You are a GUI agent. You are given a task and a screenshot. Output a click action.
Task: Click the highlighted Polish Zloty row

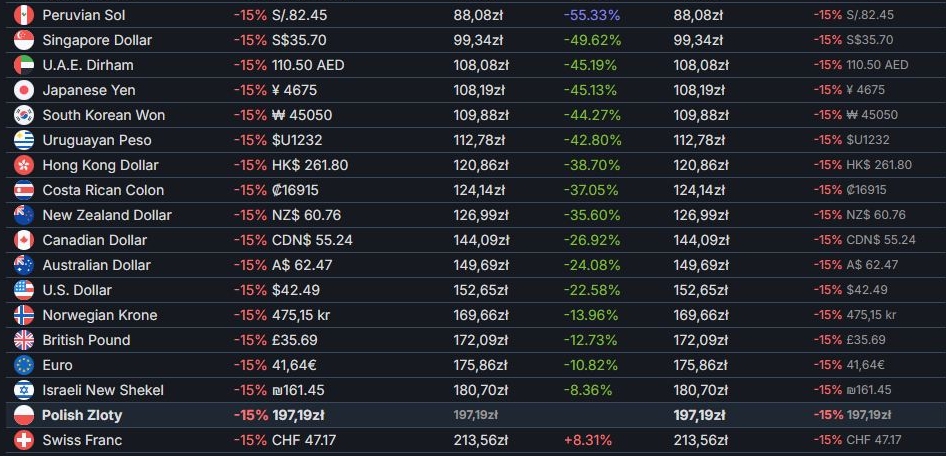[83, 415]
